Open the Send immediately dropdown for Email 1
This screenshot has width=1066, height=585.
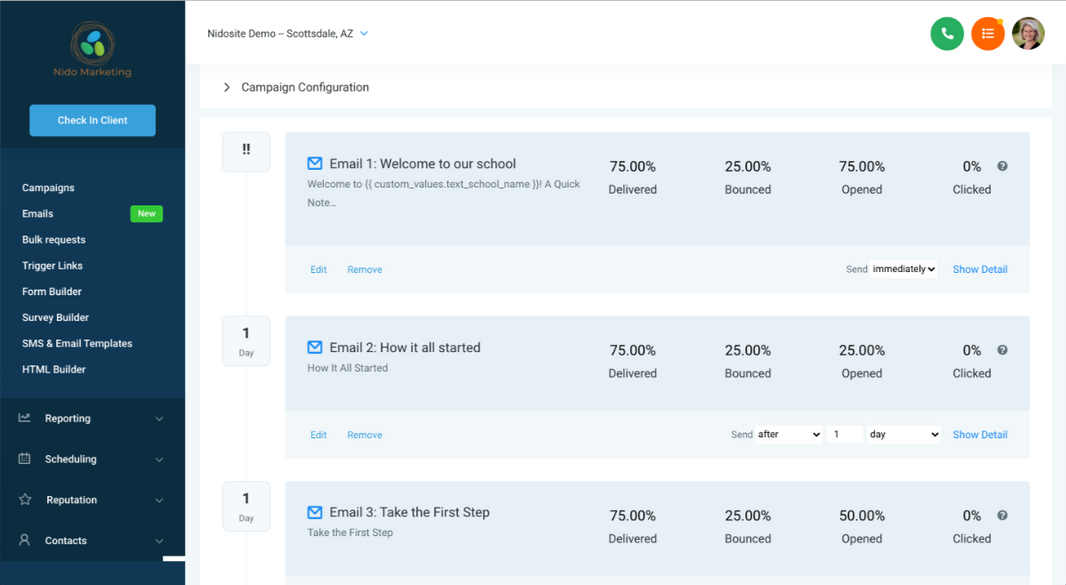coord(903,269)
